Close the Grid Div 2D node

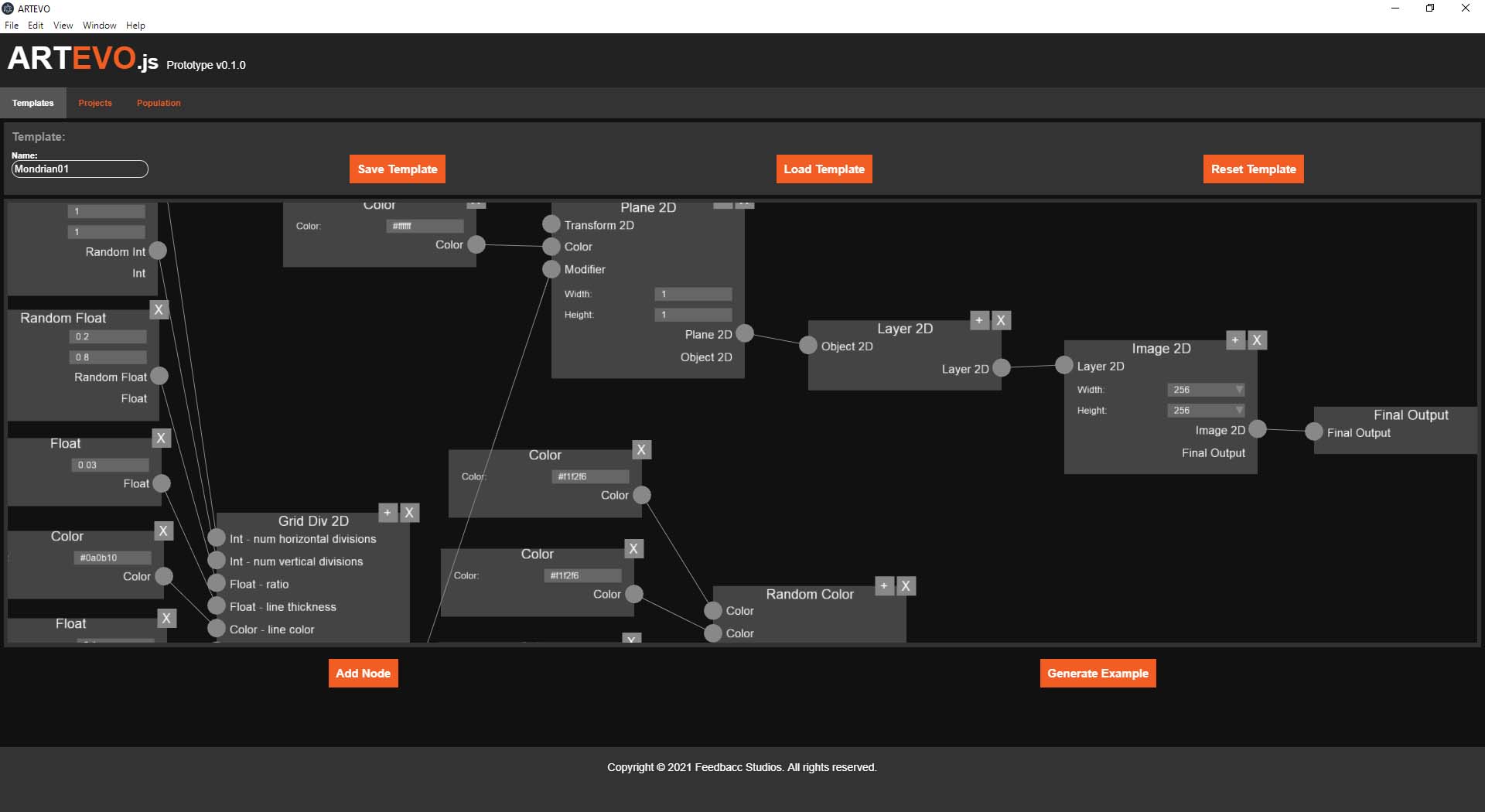point(410,512)
